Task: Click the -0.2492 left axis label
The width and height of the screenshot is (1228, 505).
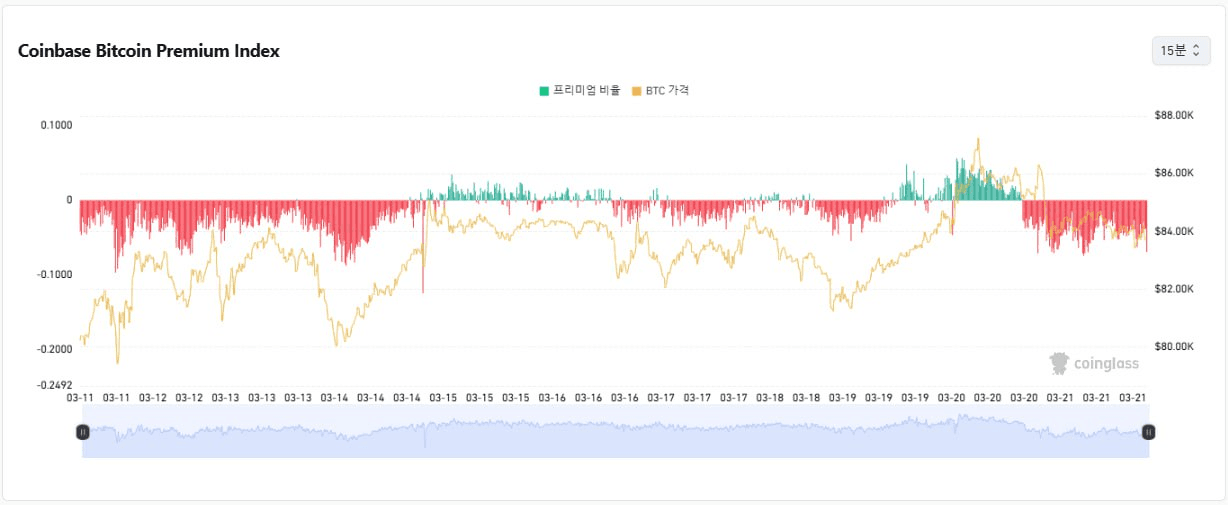Action: pyautogui.click(x=54, y=385)
